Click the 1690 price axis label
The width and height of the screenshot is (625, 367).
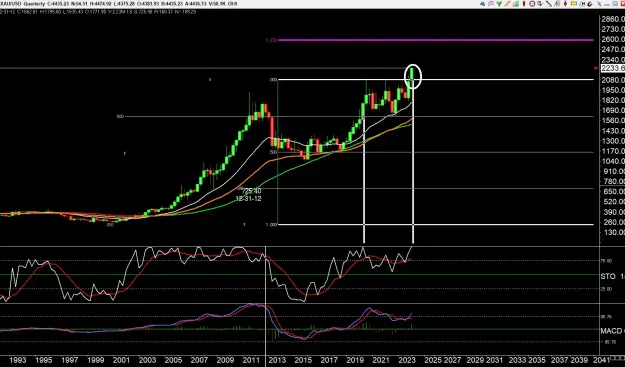pos(613,110)
